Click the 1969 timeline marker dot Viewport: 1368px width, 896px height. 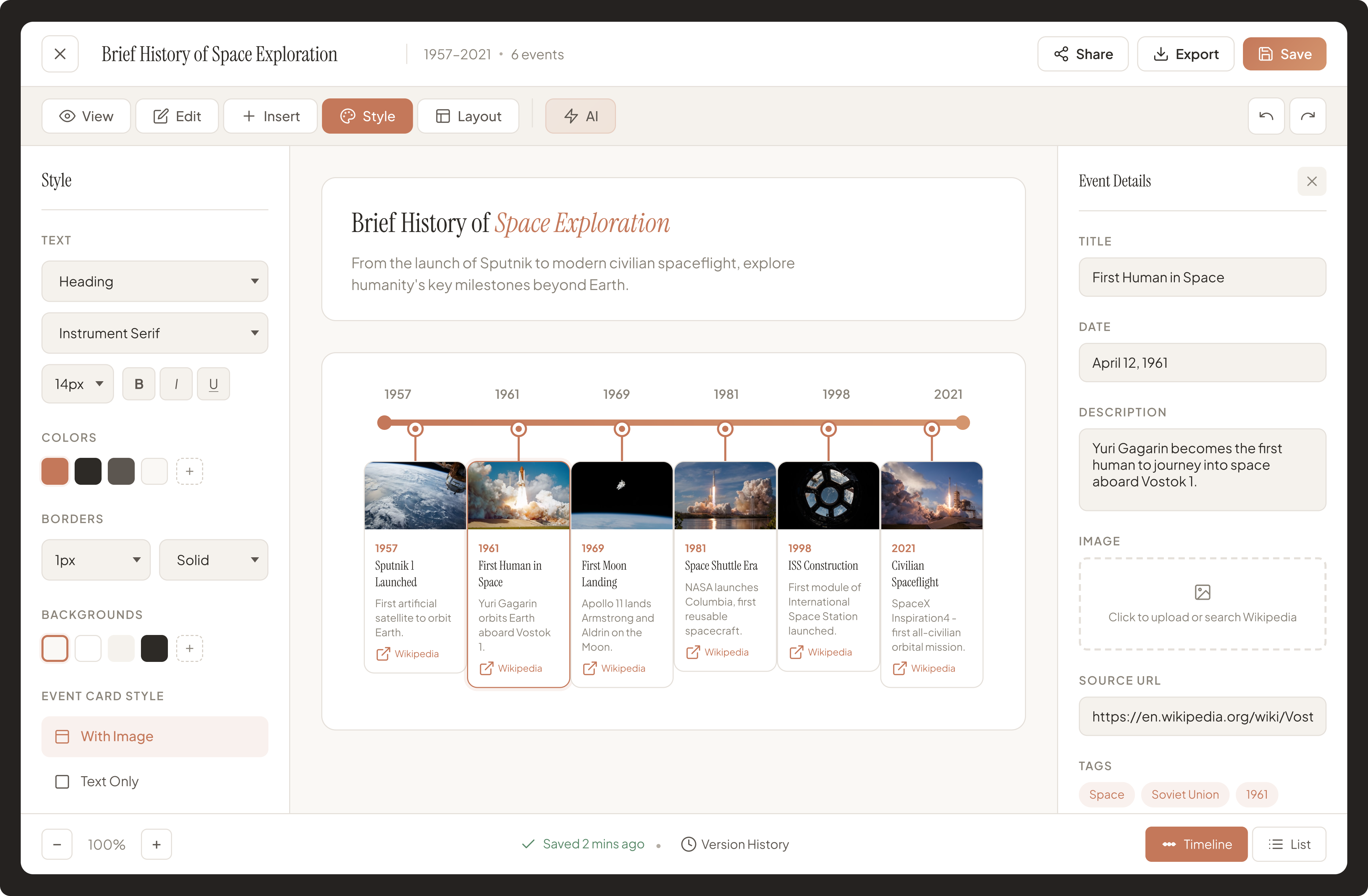622,428
